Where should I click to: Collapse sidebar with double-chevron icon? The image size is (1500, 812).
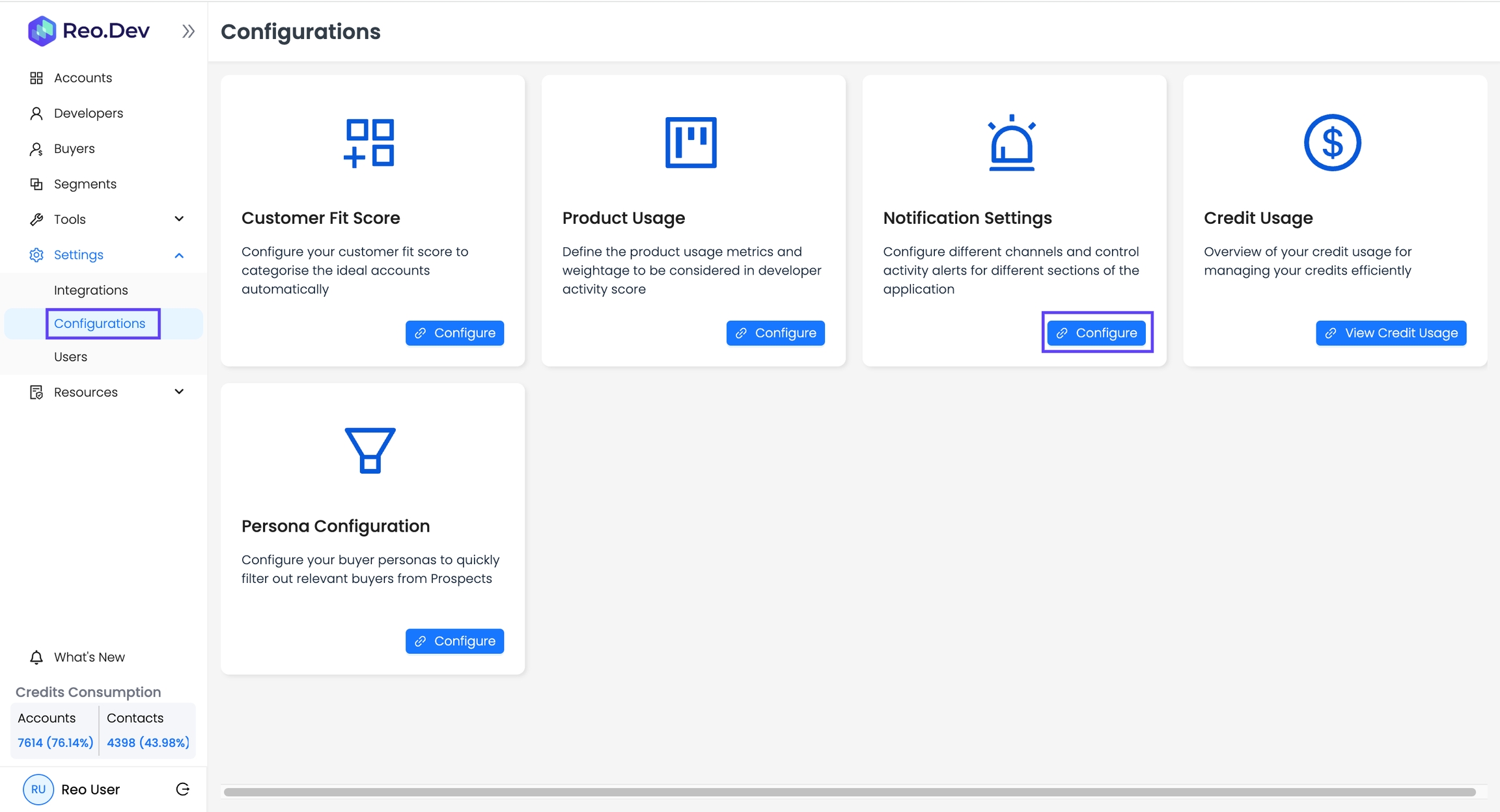pyautogui.click(x=188, y=31)
